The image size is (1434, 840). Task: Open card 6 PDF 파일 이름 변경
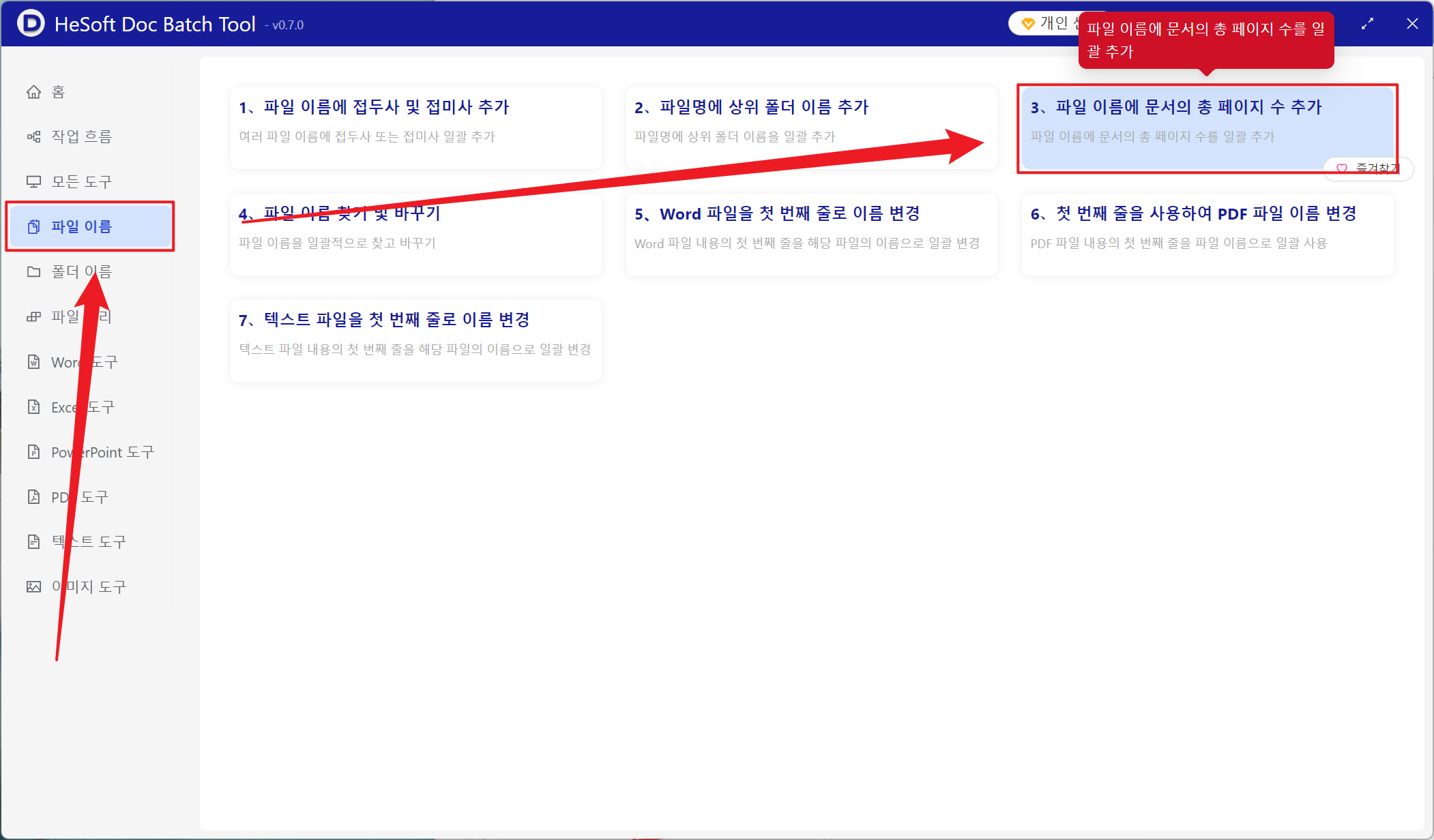(1207, 234)
